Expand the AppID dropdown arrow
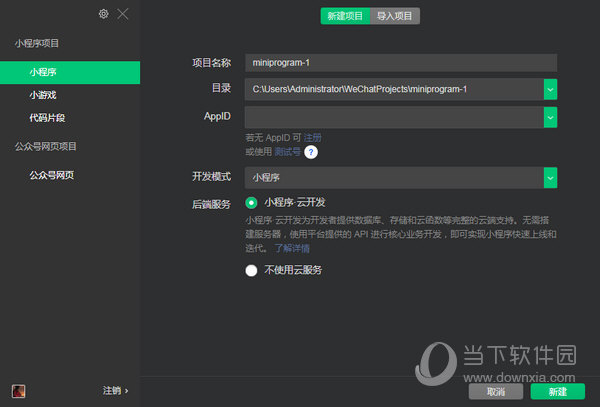The height and width of the screenshot is (407, 600). pos(550,117)
